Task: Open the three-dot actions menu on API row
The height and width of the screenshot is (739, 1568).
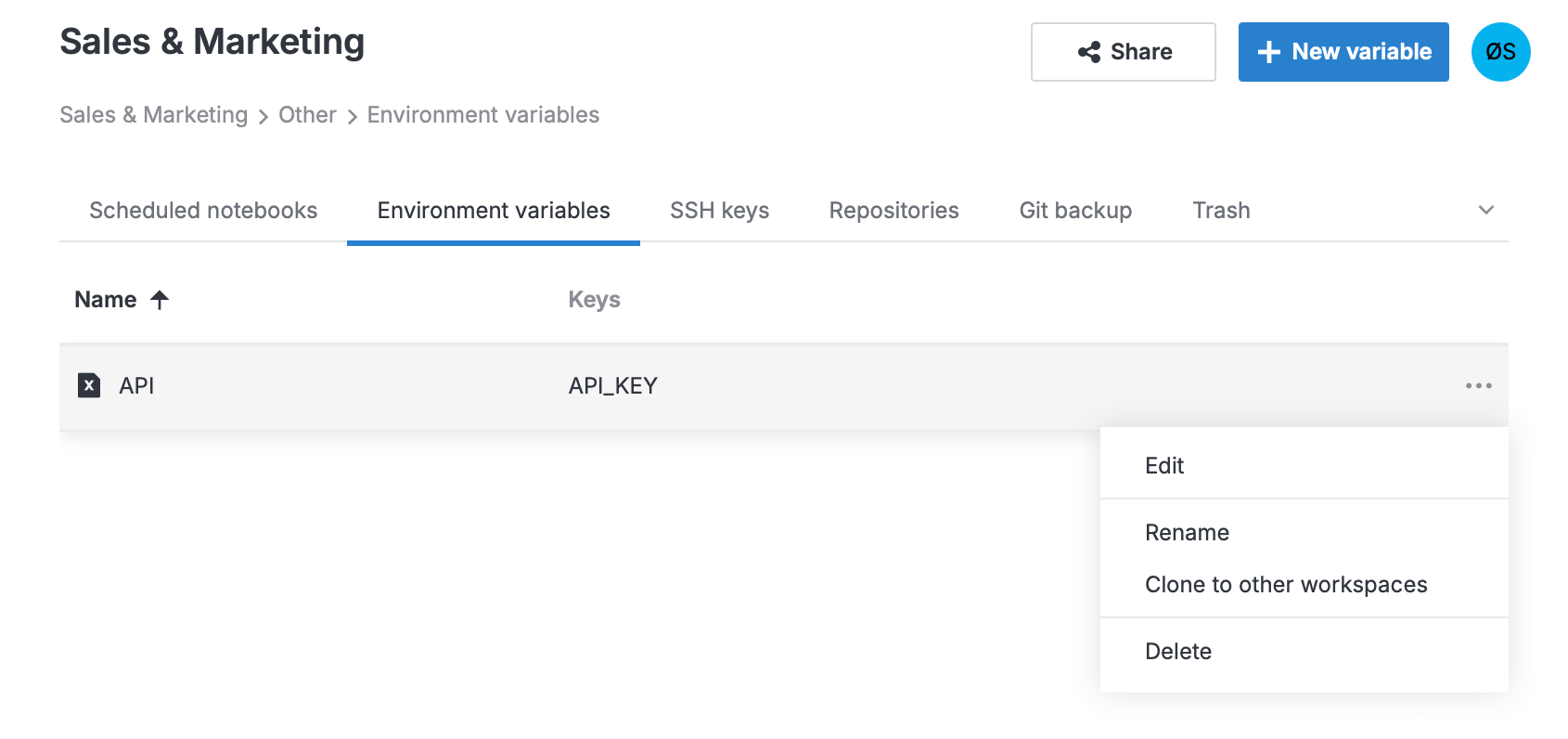Action: click(x=1478, y=385)
